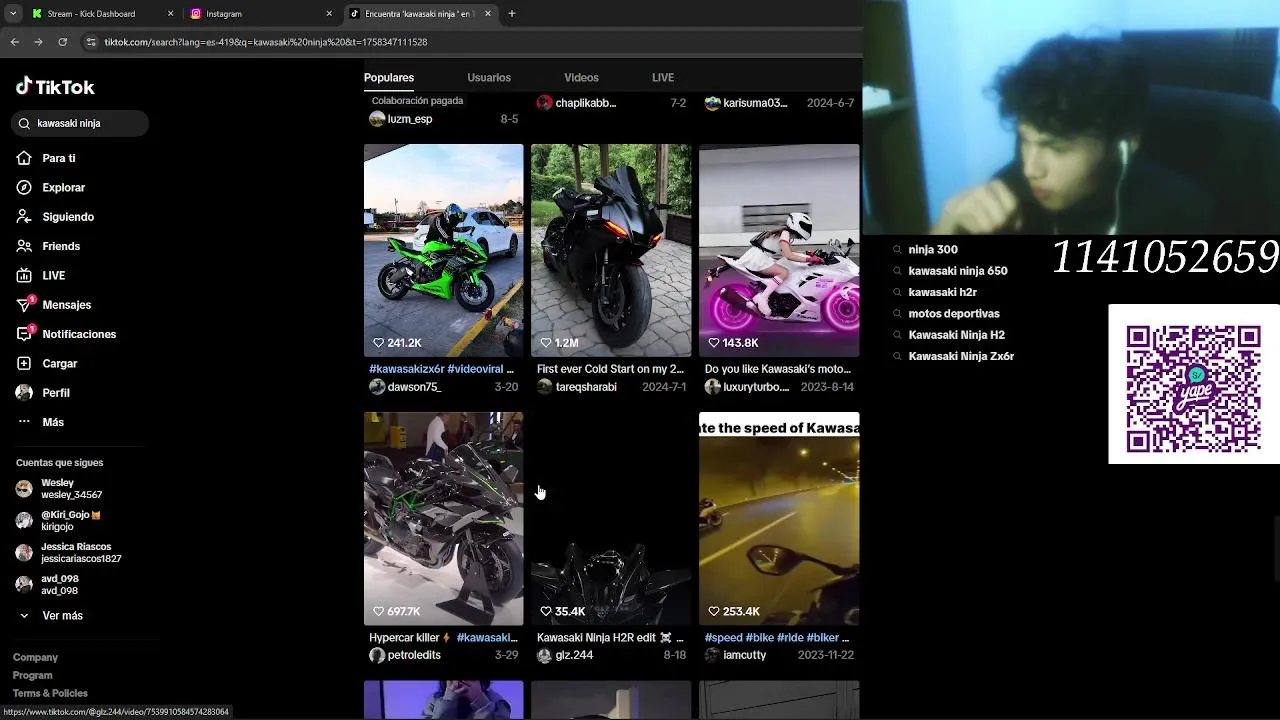Open the TikTok logo home link
Screen dimensions: 1280x720
(x=55, y=87)
